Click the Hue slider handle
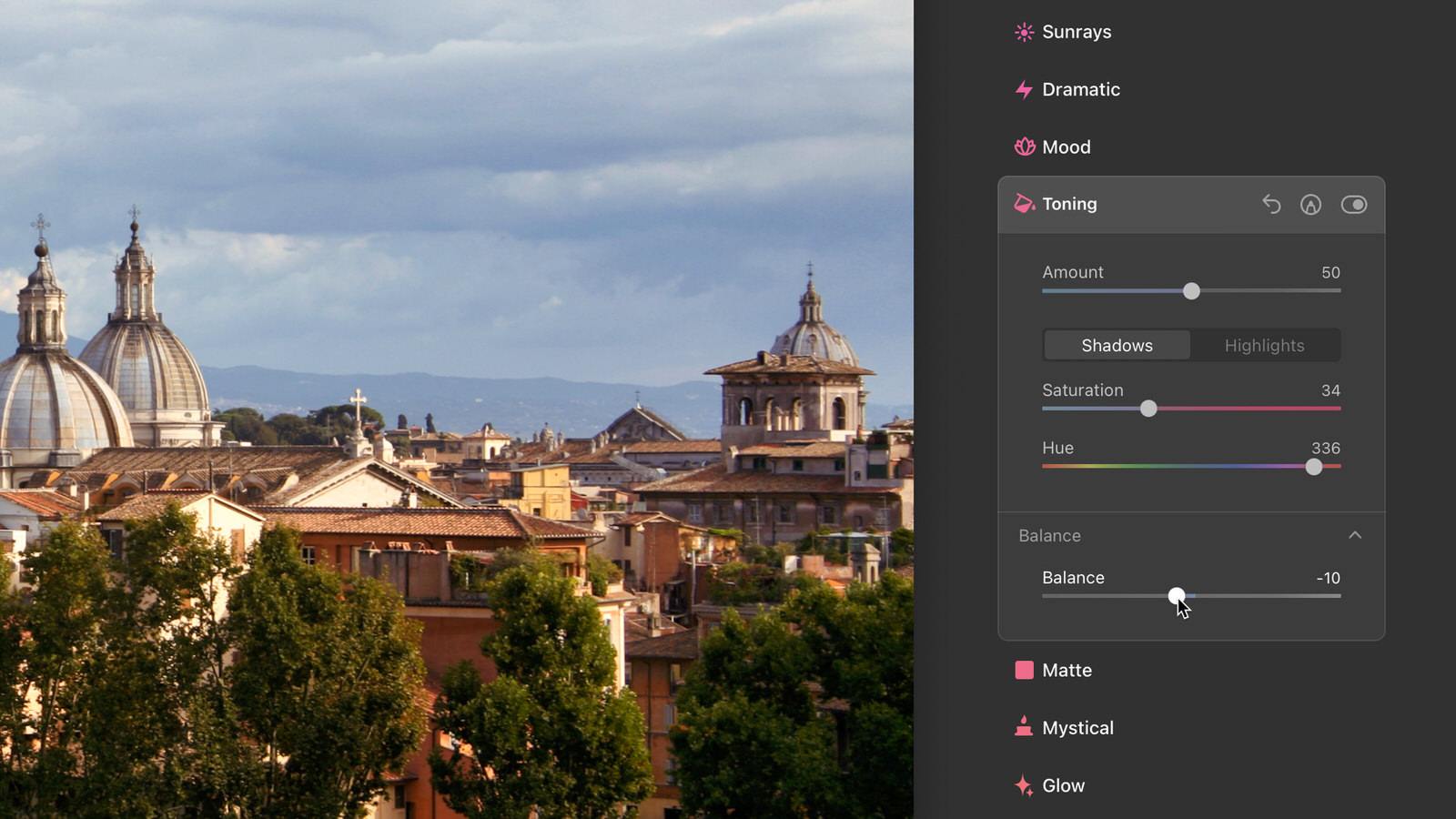The image size is (1456, 819). click(x=1314, y=467)
